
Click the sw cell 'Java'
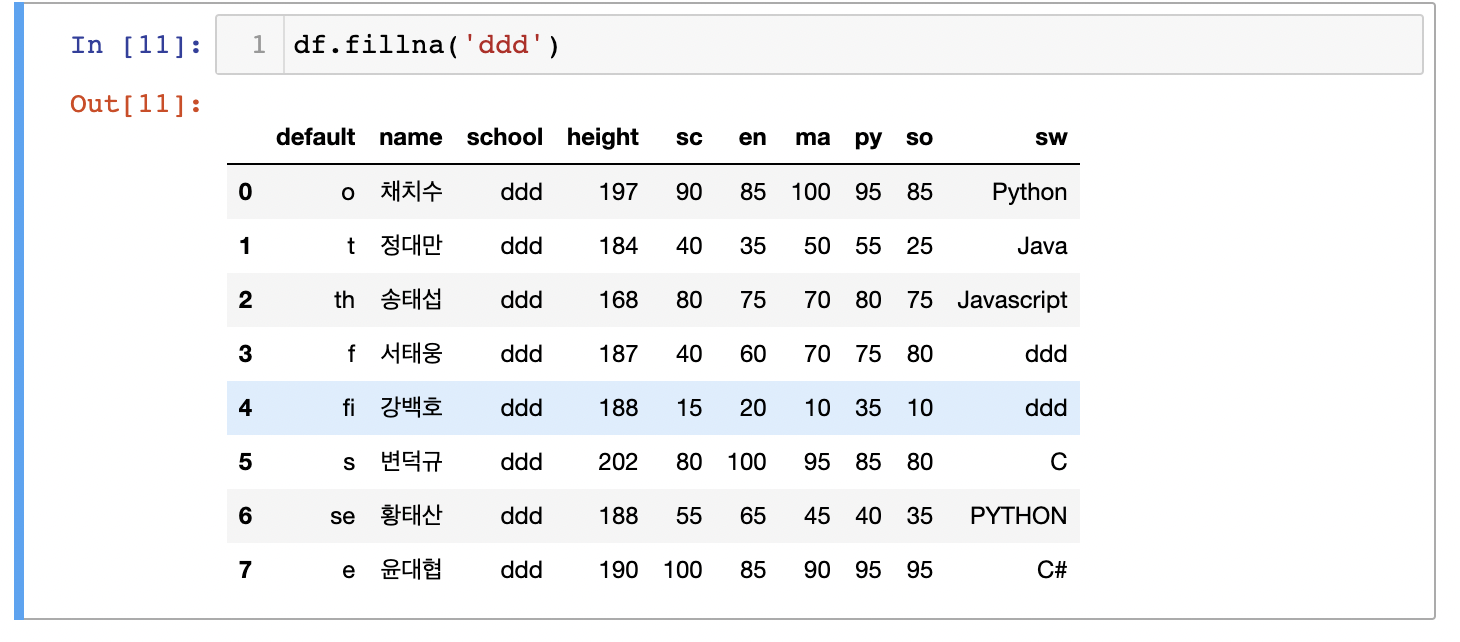[x=1042, y=246]
